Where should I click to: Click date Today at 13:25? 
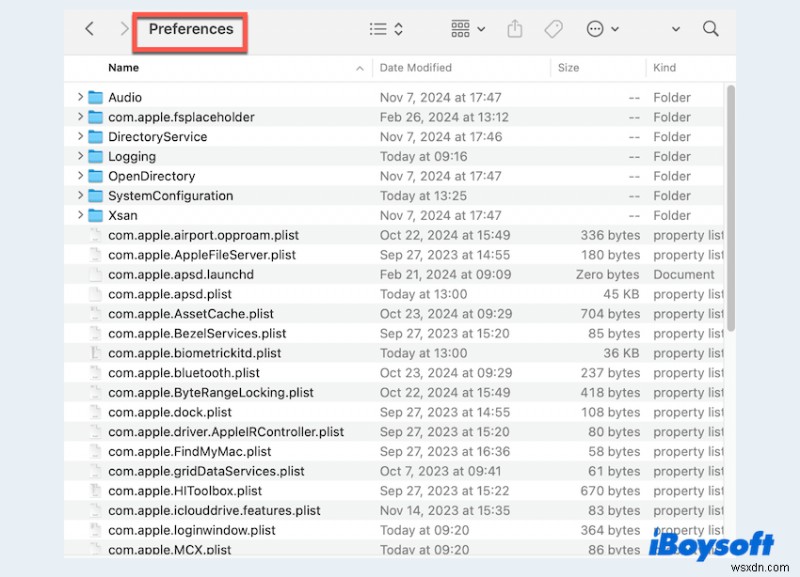click(423, 196)
